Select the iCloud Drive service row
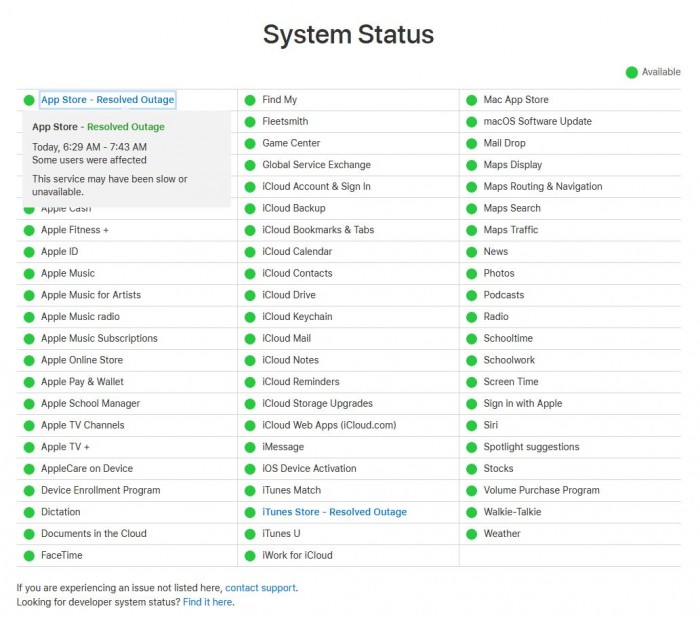Viewport: 700px width, 617px height. 289,295
